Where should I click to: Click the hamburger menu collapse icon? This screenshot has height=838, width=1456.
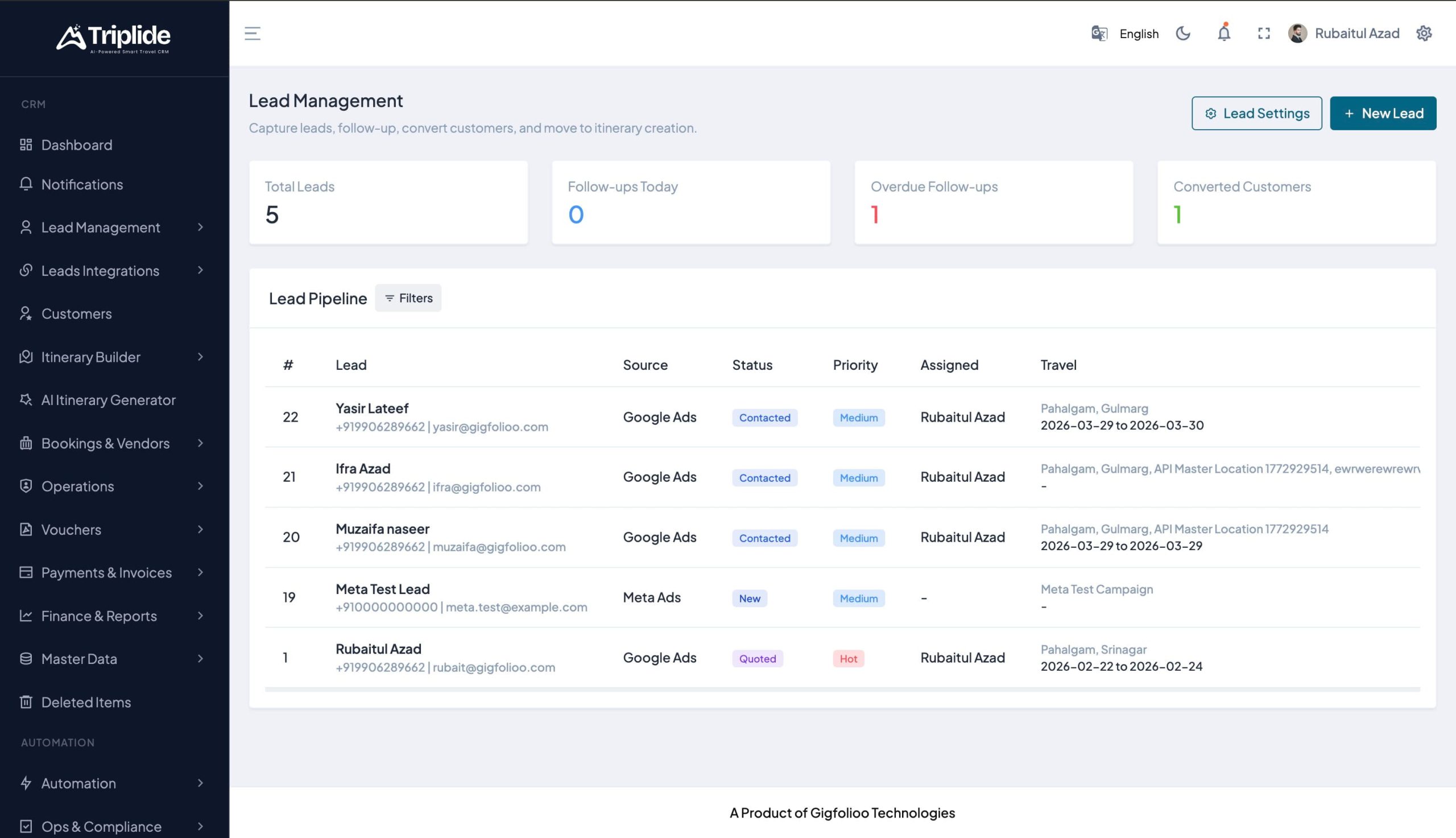click(x=252, y=34)
